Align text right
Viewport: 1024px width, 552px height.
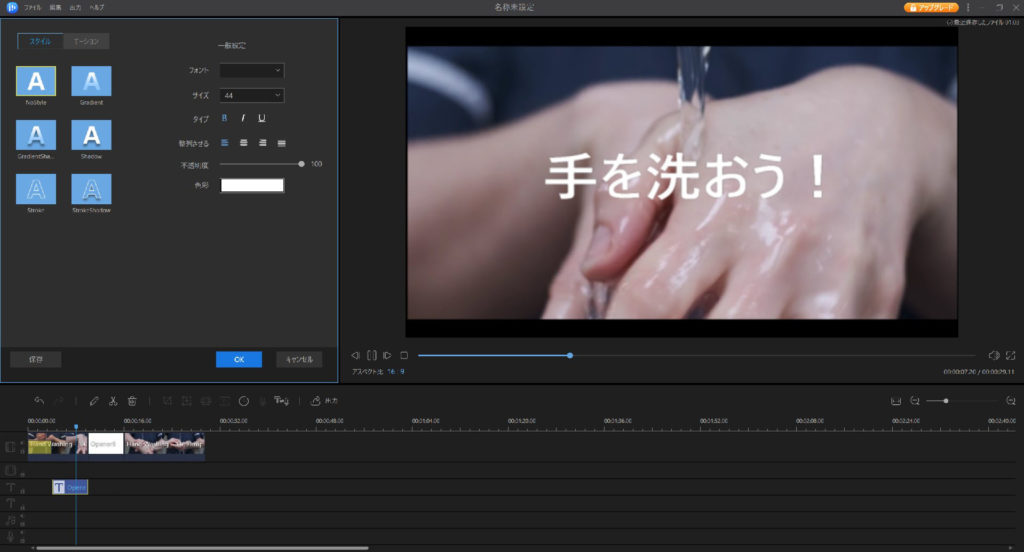tap(263, 142)
